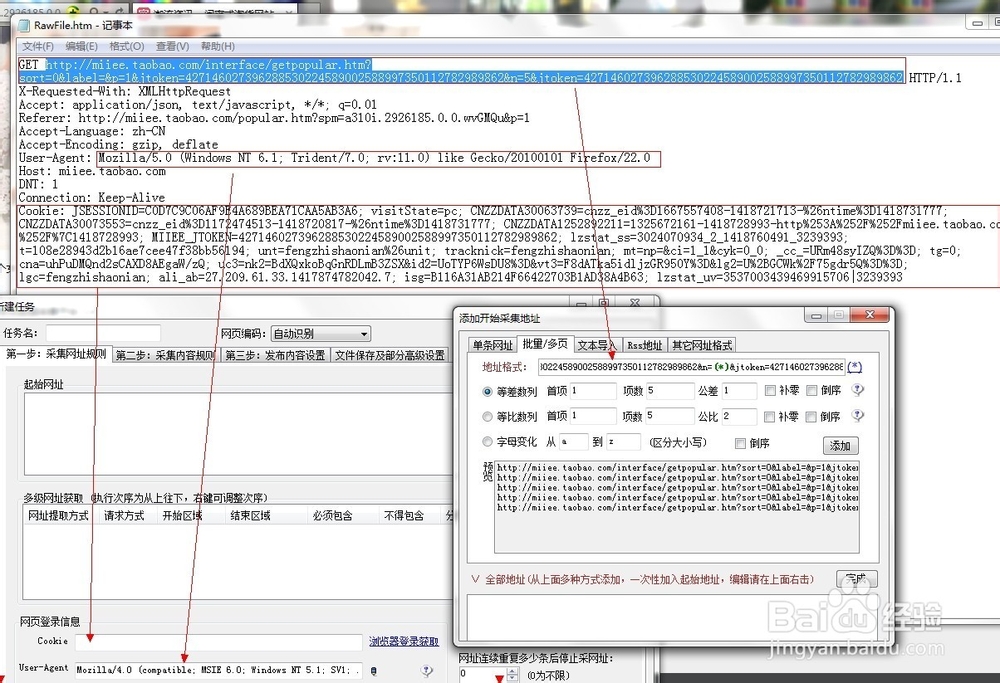Switch to the 其它网址格式 tab
The image size is (1000, 683).
tap(702, 345)
